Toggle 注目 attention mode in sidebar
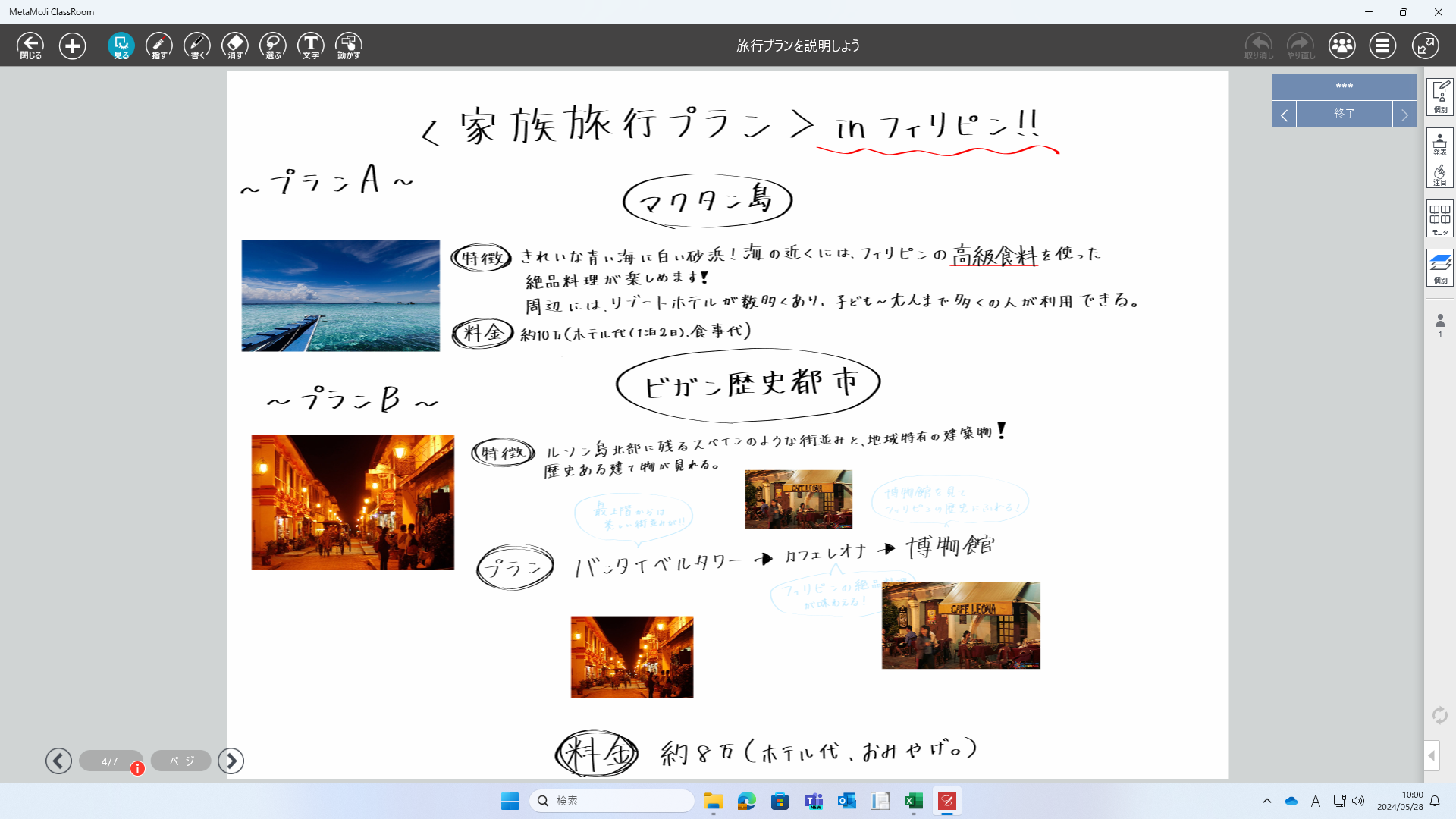Viewport: 1456px width, 819px height. click(x=1439, y=174)
